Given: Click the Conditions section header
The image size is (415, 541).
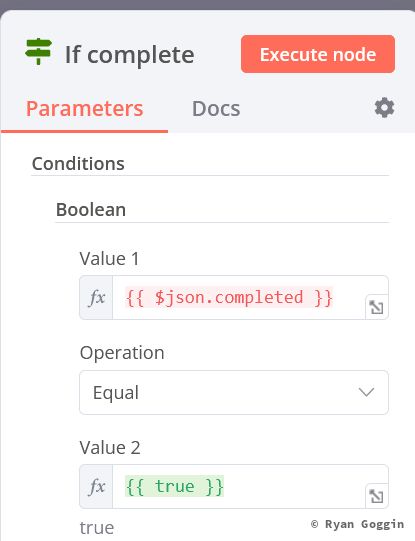Looking at the screenshot, I should 78,164.
